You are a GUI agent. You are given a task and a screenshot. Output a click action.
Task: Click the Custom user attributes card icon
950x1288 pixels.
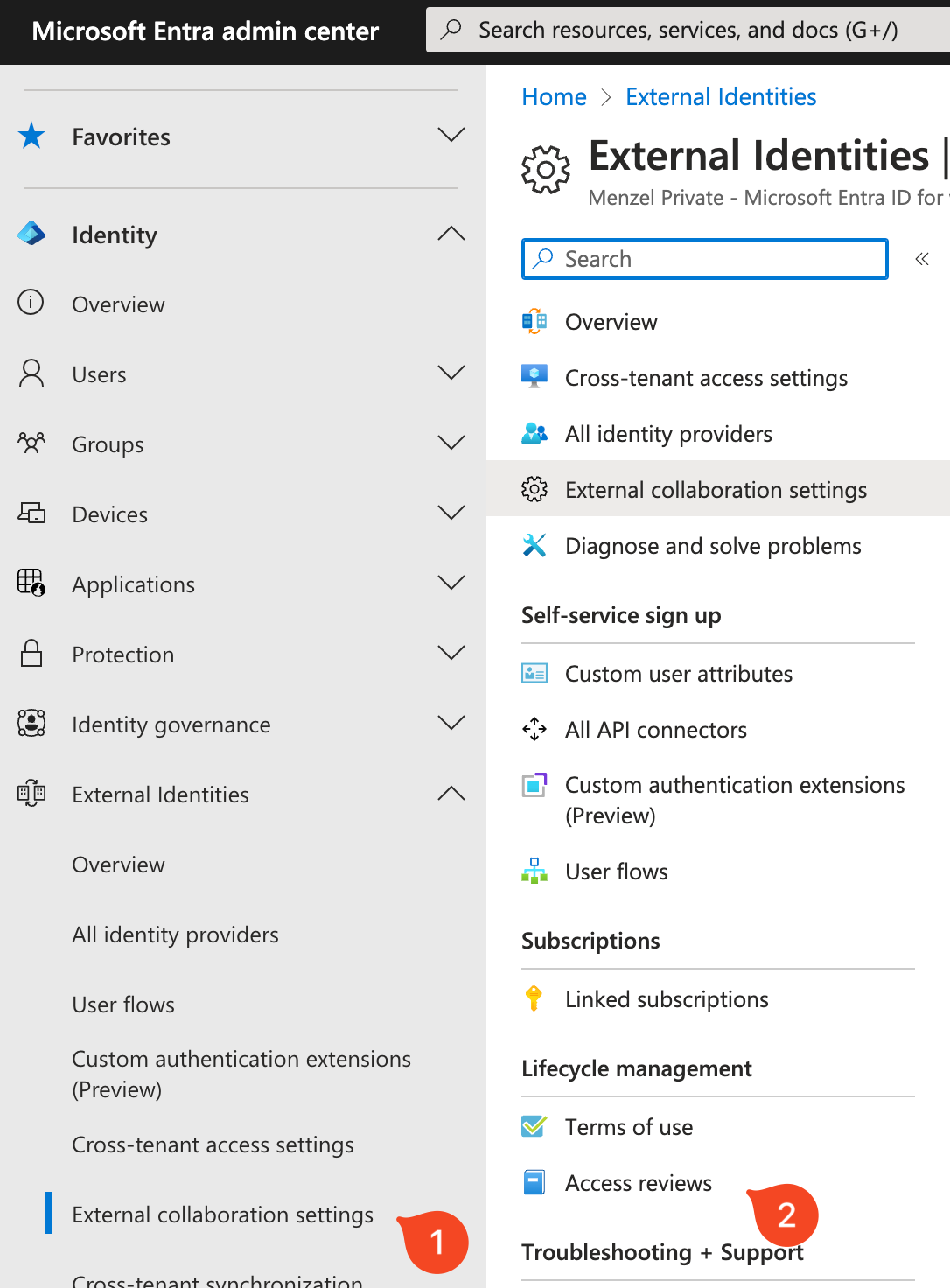point(534,673)
